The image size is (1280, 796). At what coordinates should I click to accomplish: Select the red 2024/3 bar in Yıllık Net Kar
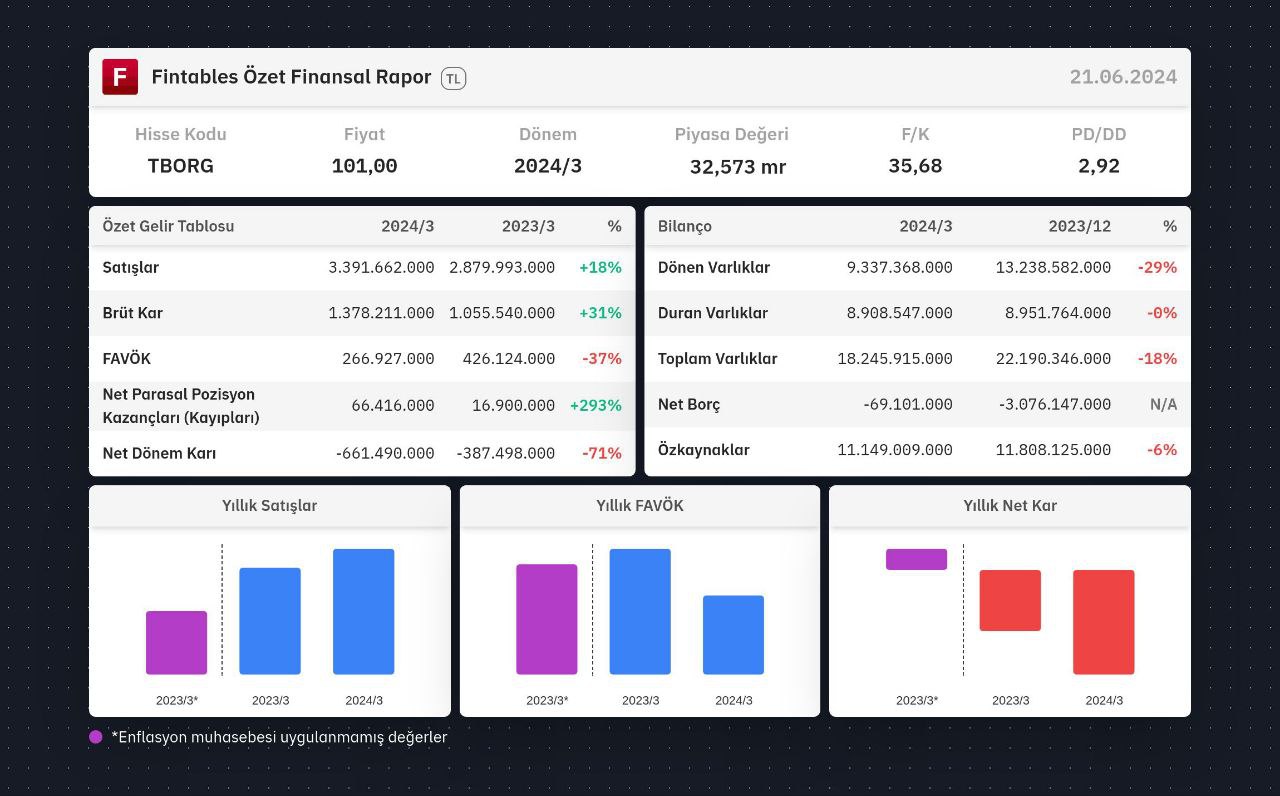pos(1103,622)
